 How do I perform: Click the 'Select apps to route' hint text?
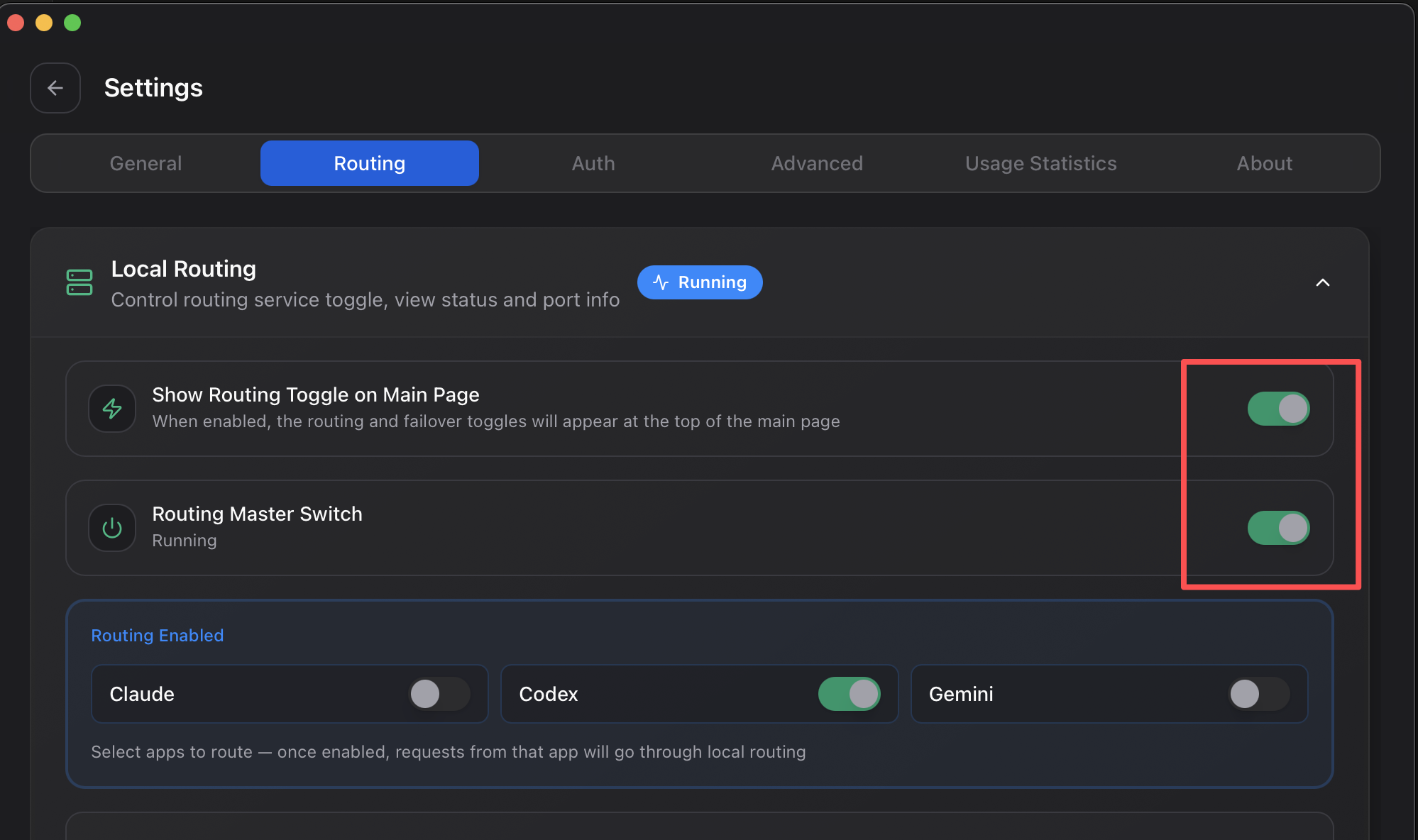(x=449, y=752)
